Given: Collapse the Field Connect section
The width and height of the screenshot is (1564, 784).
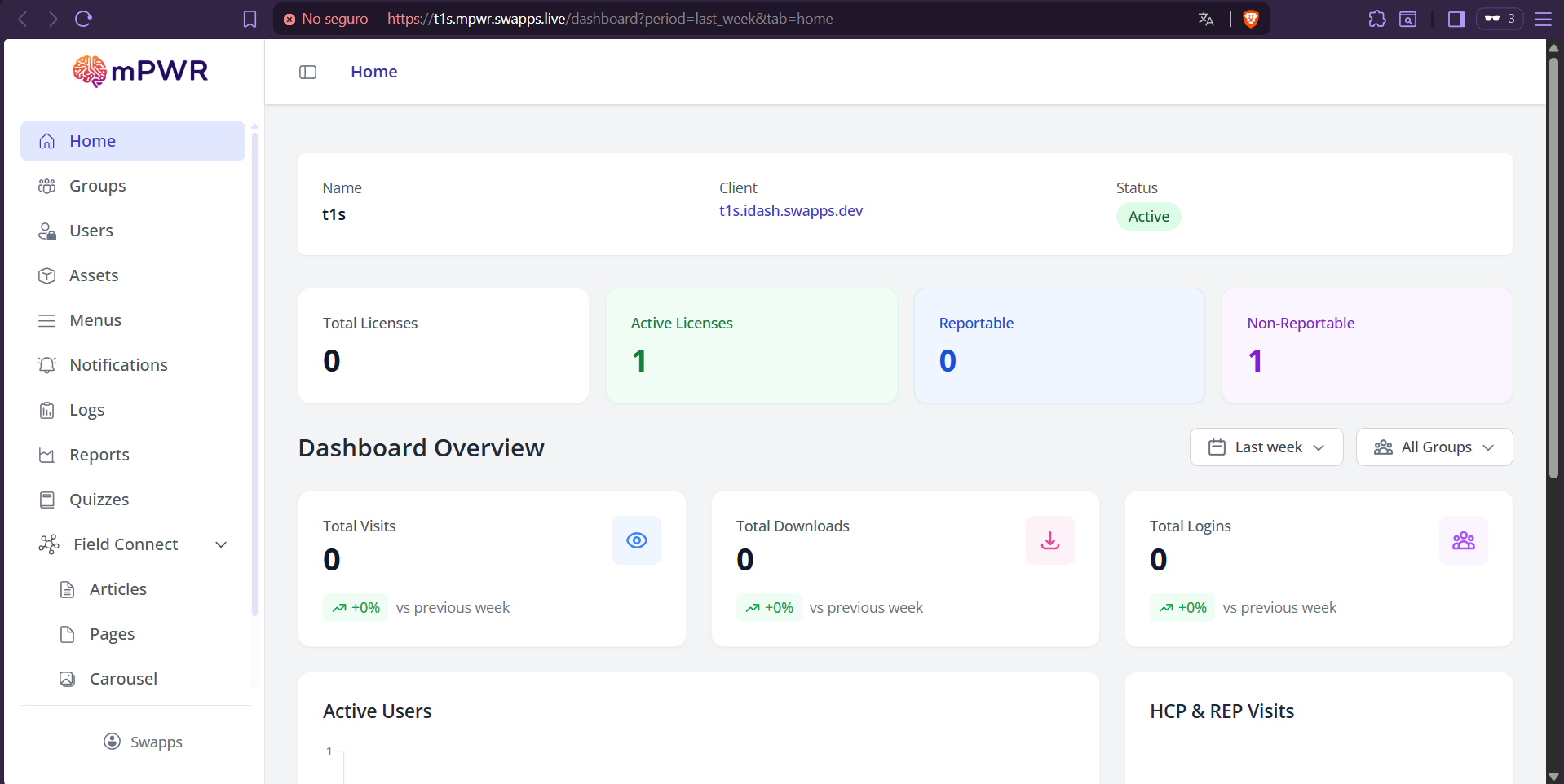Looking at the screenshot, I should tap(221, 544).
